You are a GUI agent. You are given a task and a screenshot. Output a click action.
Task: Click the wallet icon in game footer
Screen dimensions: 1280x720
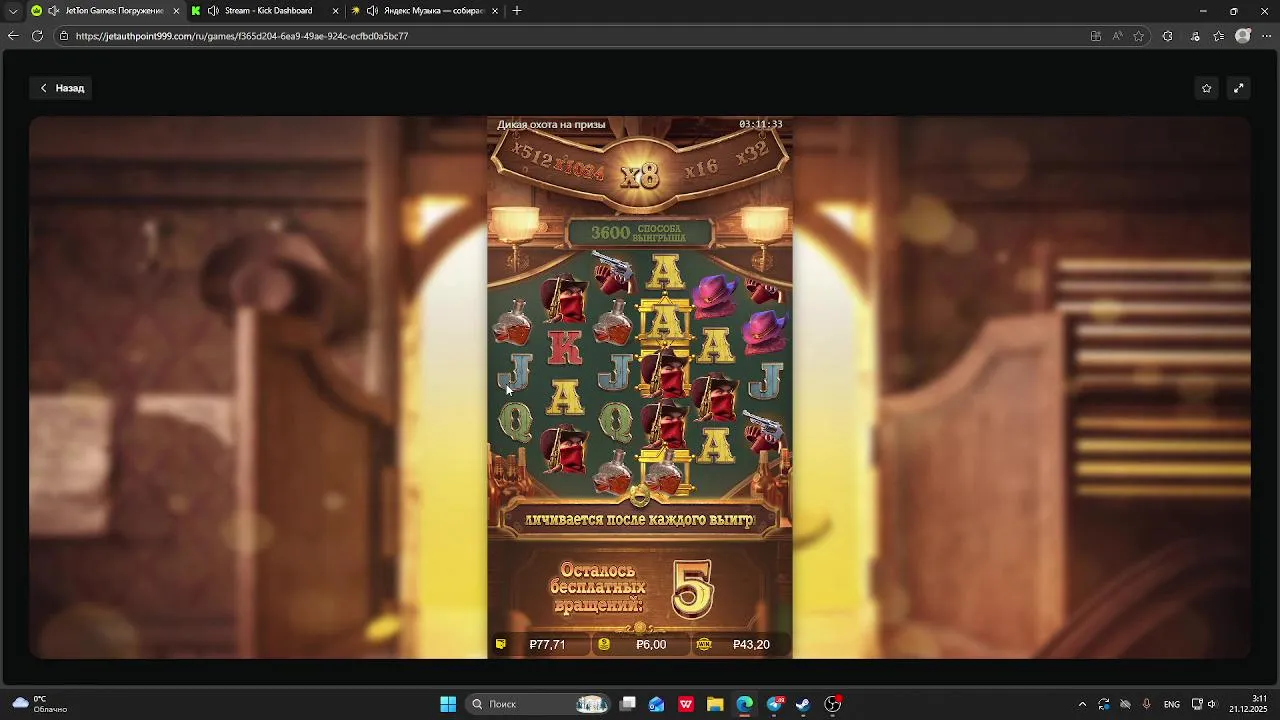point(501,645)
